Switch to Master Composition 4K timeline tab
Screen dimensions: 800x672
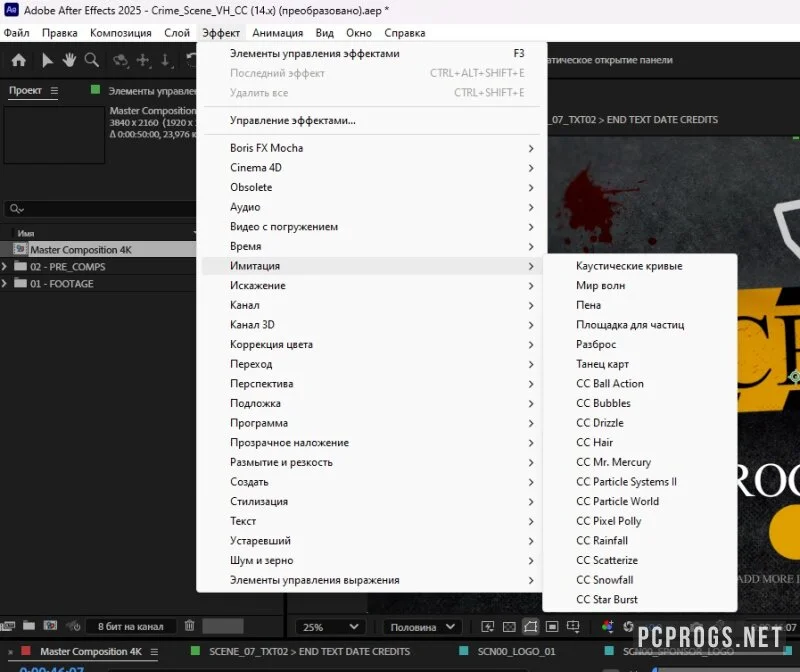coord(91,652)
